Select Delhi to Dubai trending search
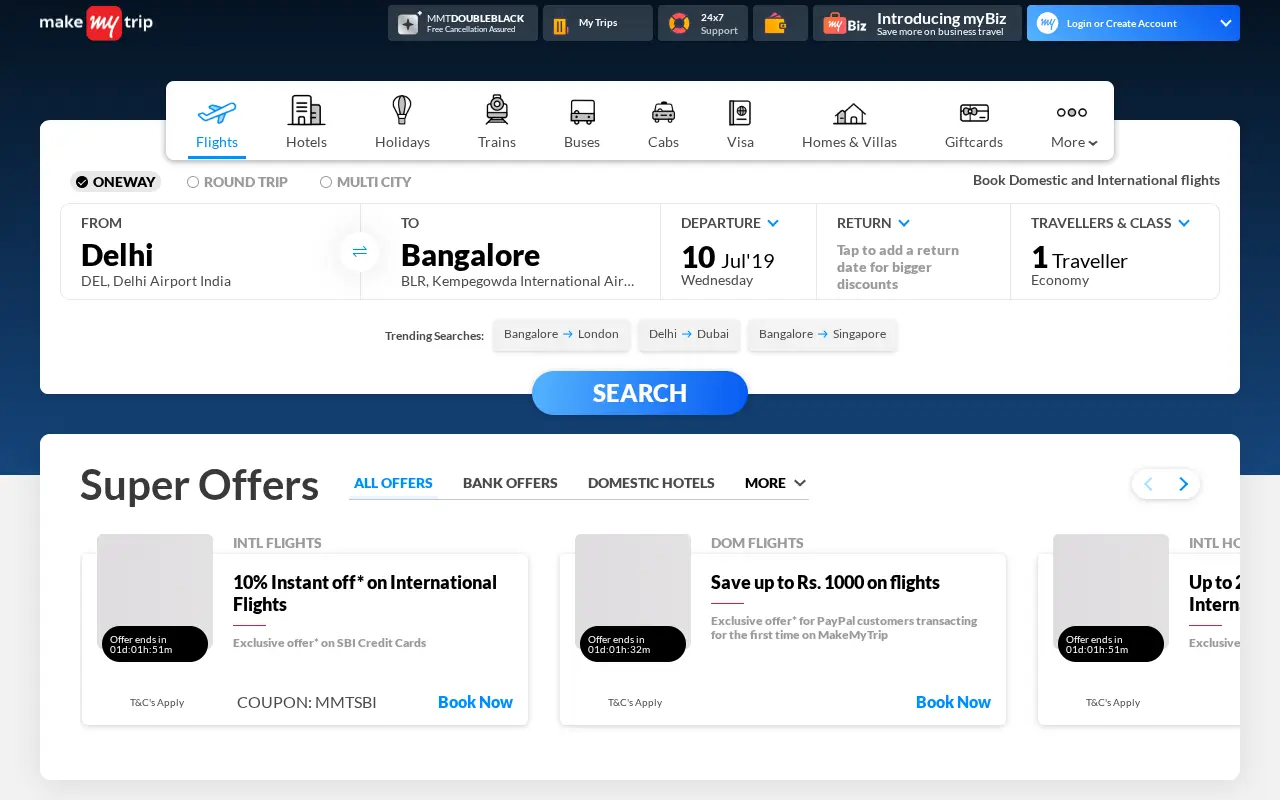 point(689,335)
